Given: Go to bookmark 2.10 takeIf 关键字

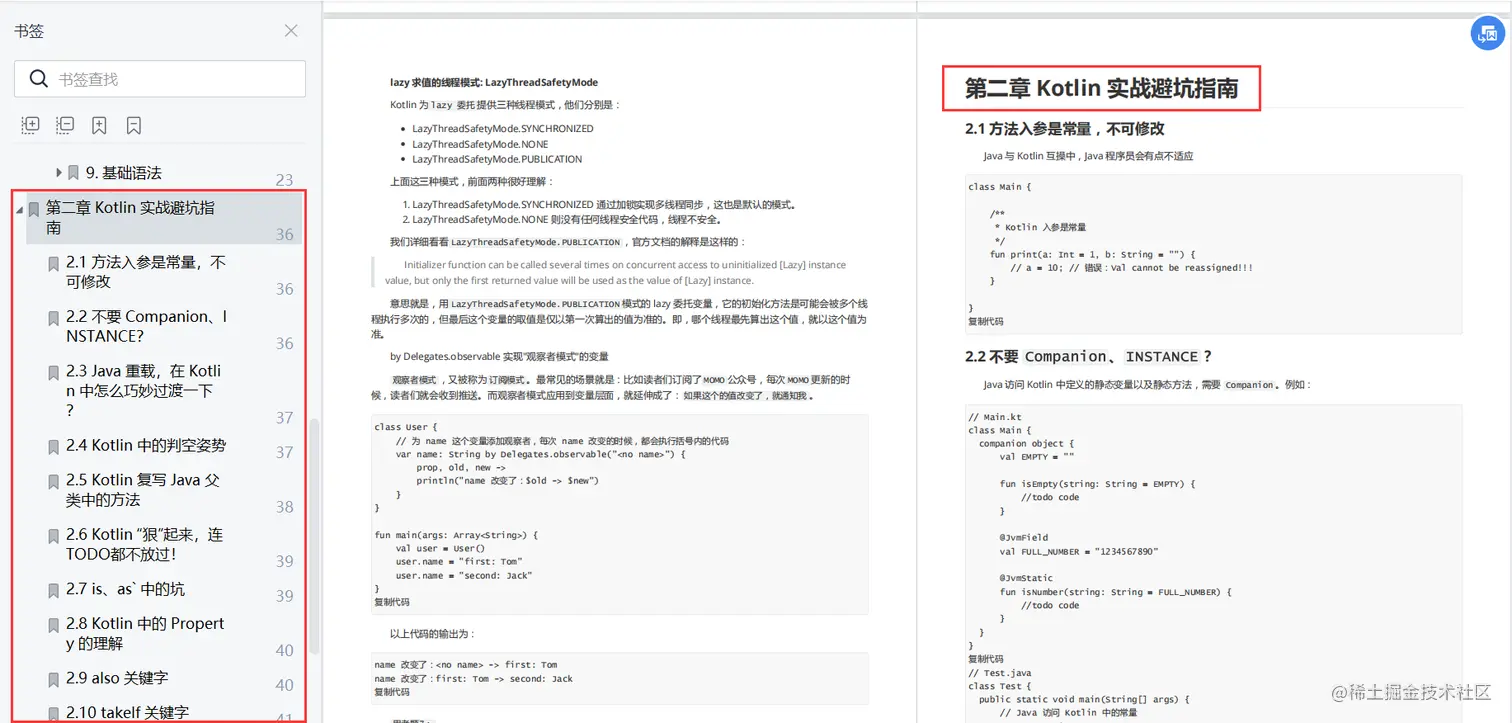Looking at the screenshot, I should [127, 712].
